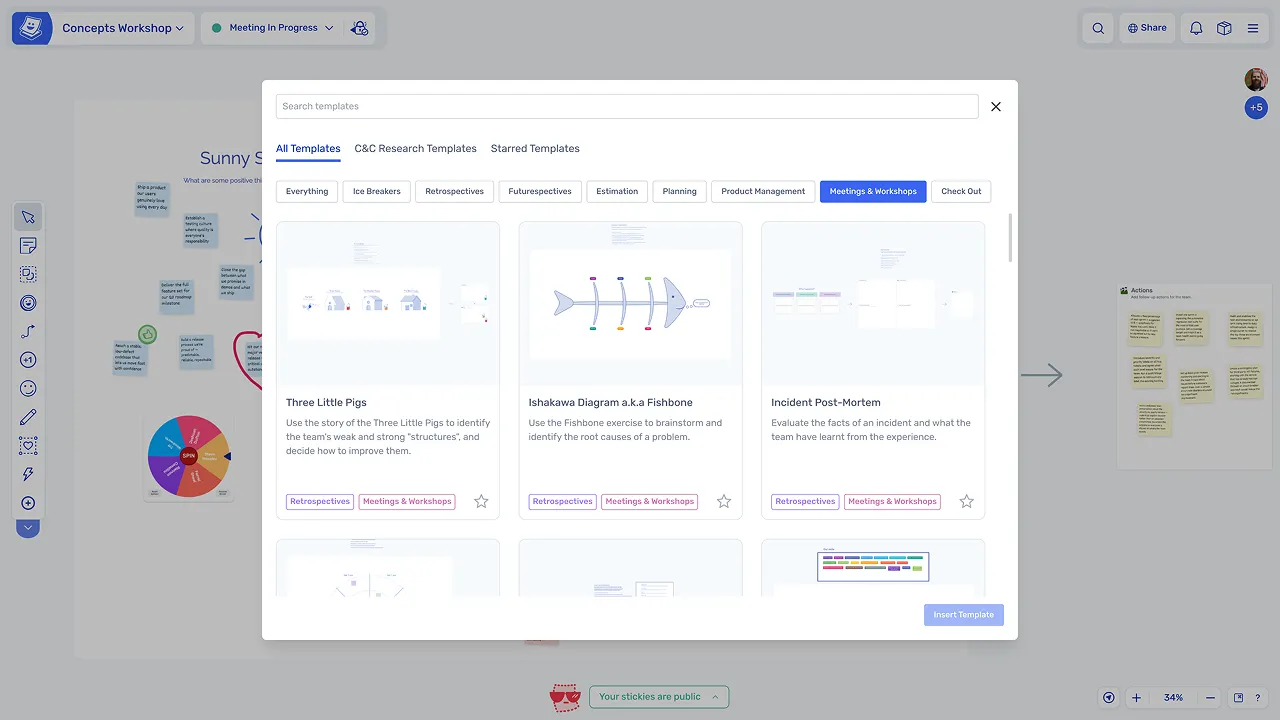Expand the stickies are public dropdown
This screenshot has height=720, width=1280.
(x=658, y=697)
